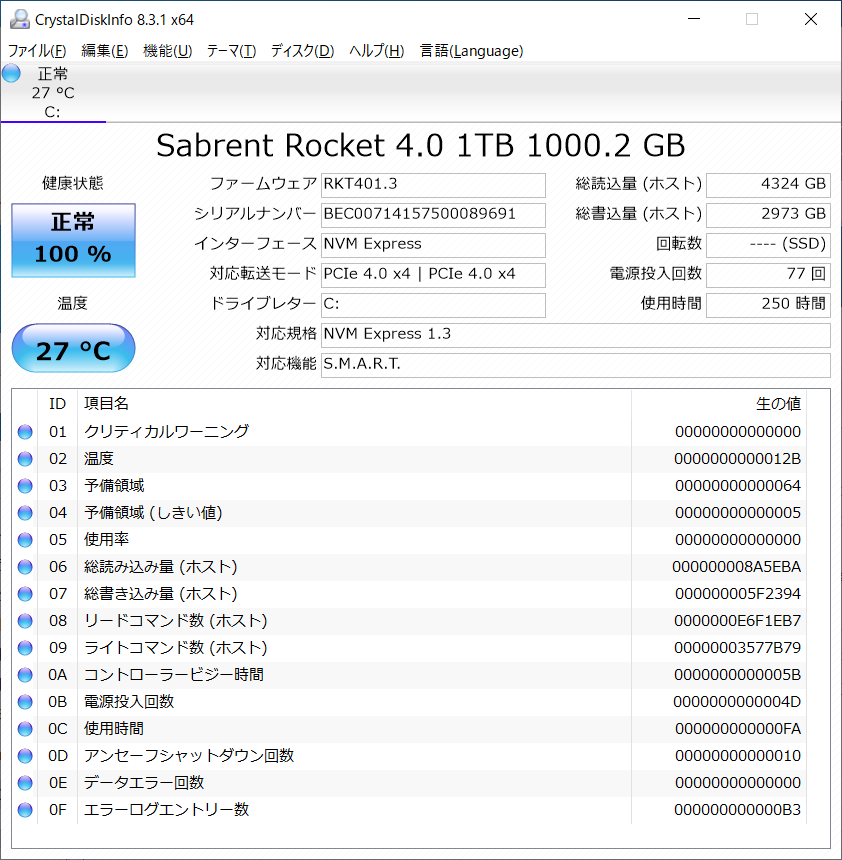
Task: Click the blue status orb for drive C:
Action: (x=11, y=73)
